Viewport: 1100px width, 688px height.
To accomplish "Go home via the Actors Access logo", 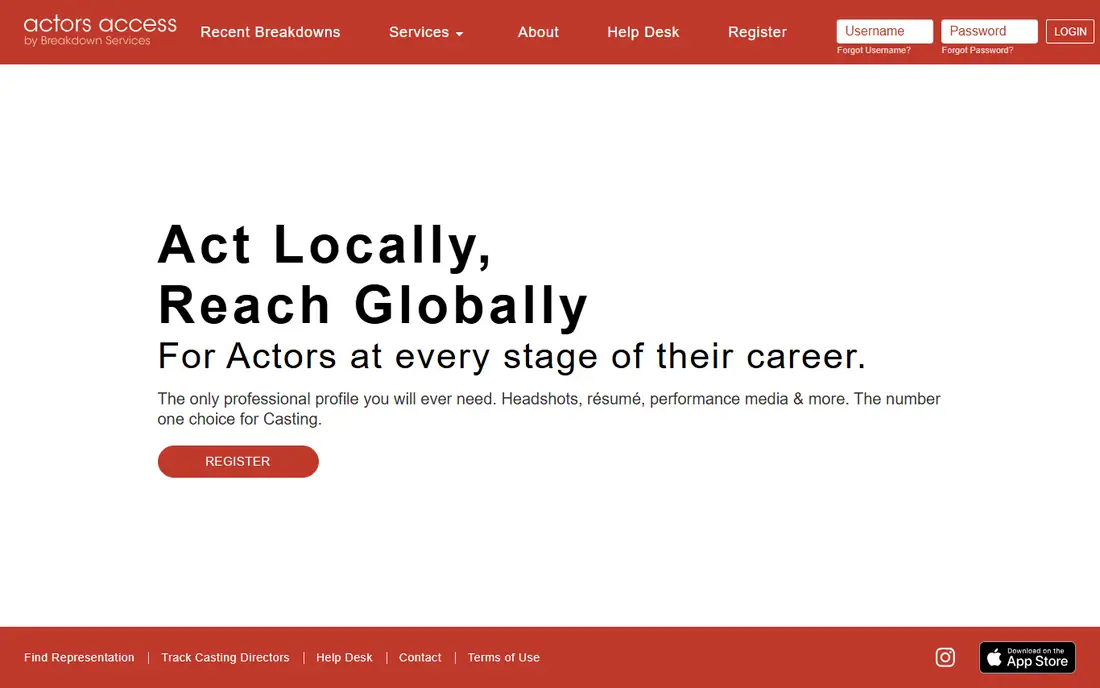I will (100, 31).
